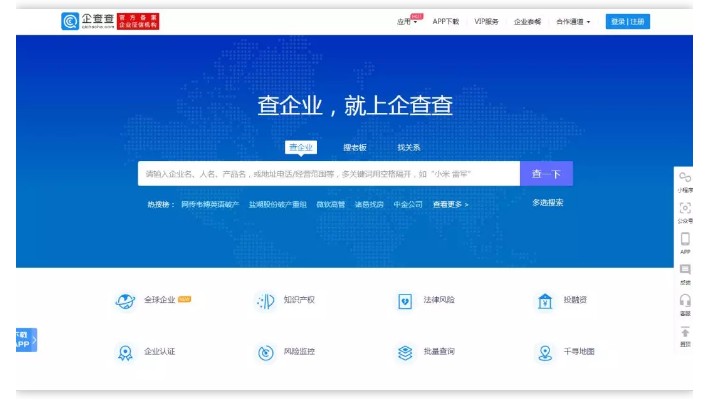The height and width of the screenshot is (399, 723).
Task: Click the 客服 headset icon
Action: pyautogui.click(x=685, y=301)
